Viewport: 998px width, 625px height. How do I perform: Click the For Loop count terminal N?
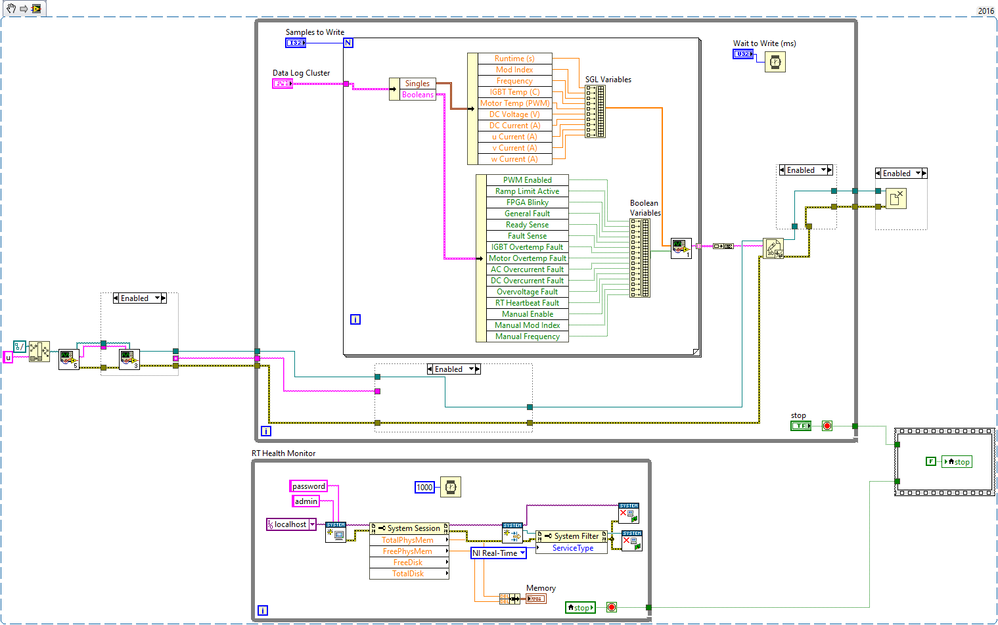tap(348, 43)
